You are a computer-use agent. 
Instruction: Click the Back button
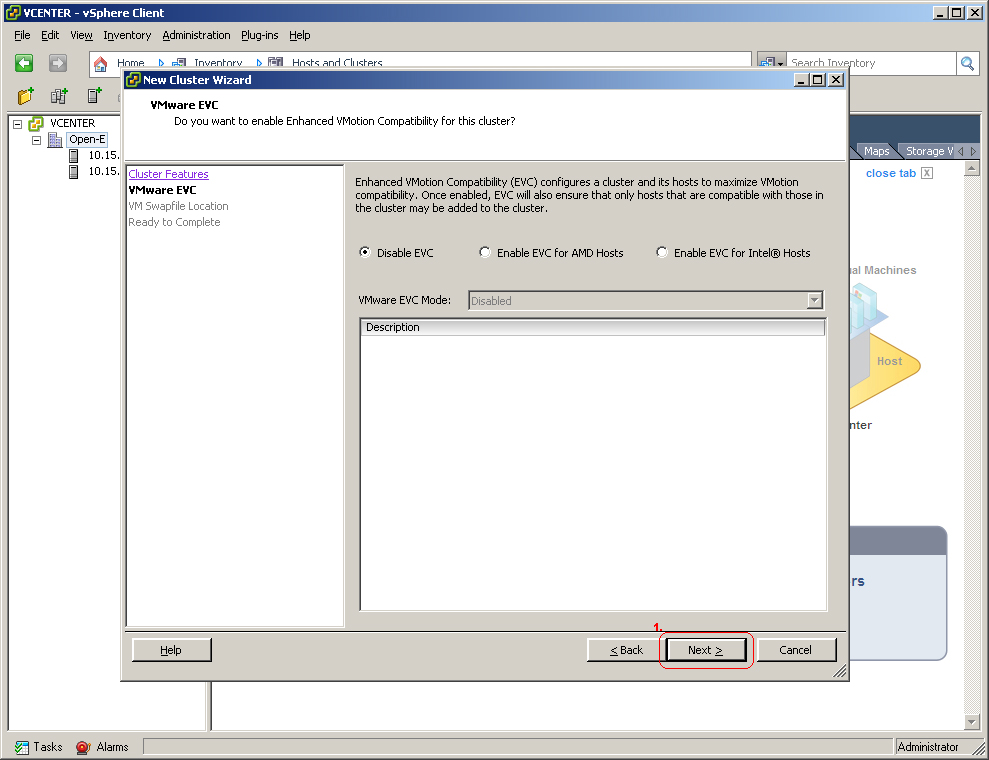point(626,650)
